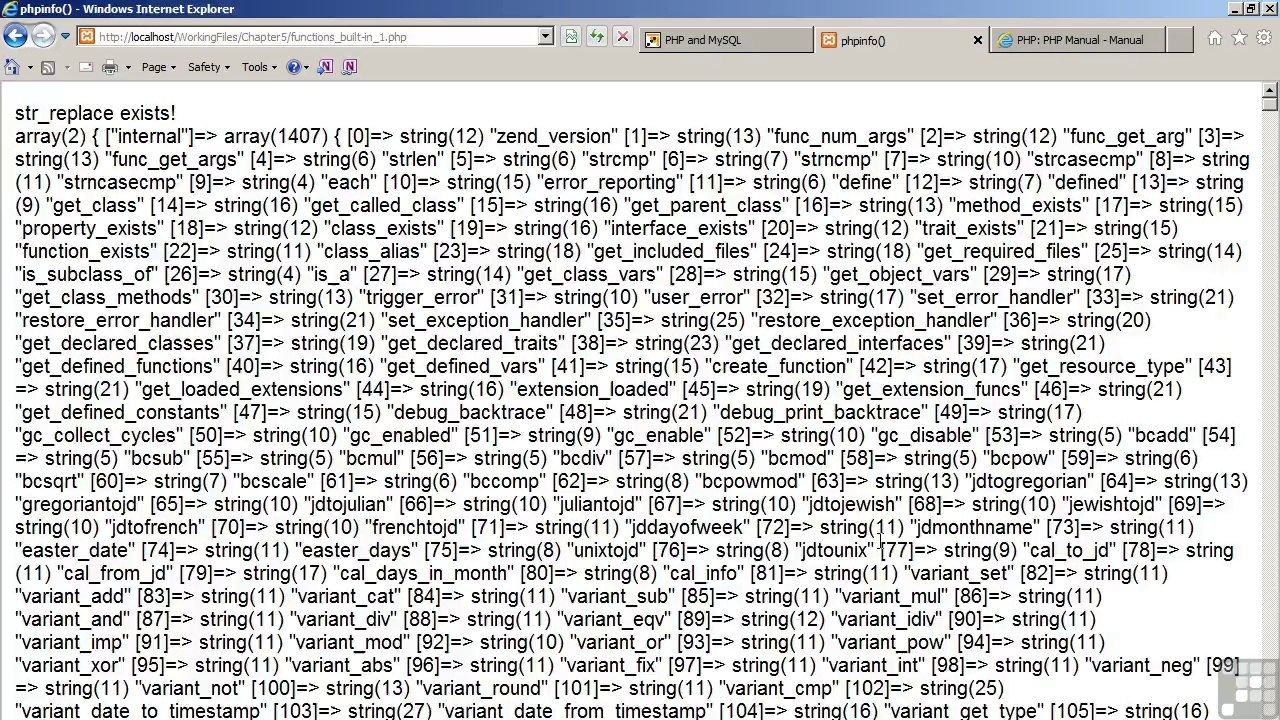This screenshot has height=720, width=1280.
Task: Open the recent pages dropdown arrow
Action: point(65,37)
